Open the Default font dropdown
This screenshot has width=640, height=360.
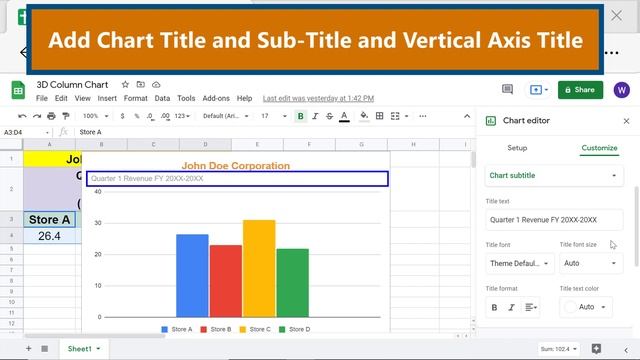coord(226,116)
